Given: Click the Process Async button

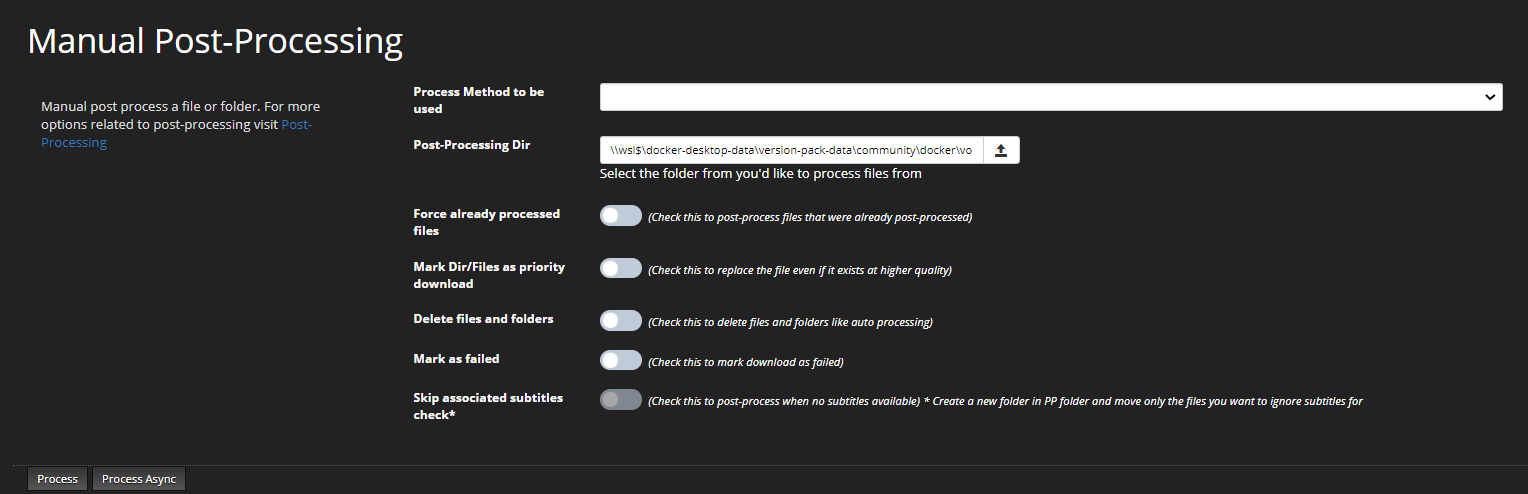Looking at the screenshot, I should (x=139, y=479).
